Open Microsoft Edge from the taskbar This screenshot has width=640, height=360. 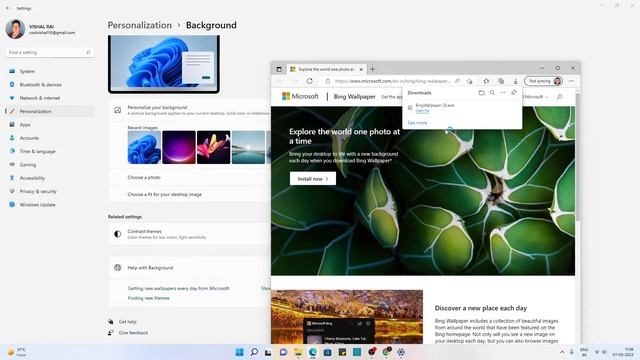[313, 352]
